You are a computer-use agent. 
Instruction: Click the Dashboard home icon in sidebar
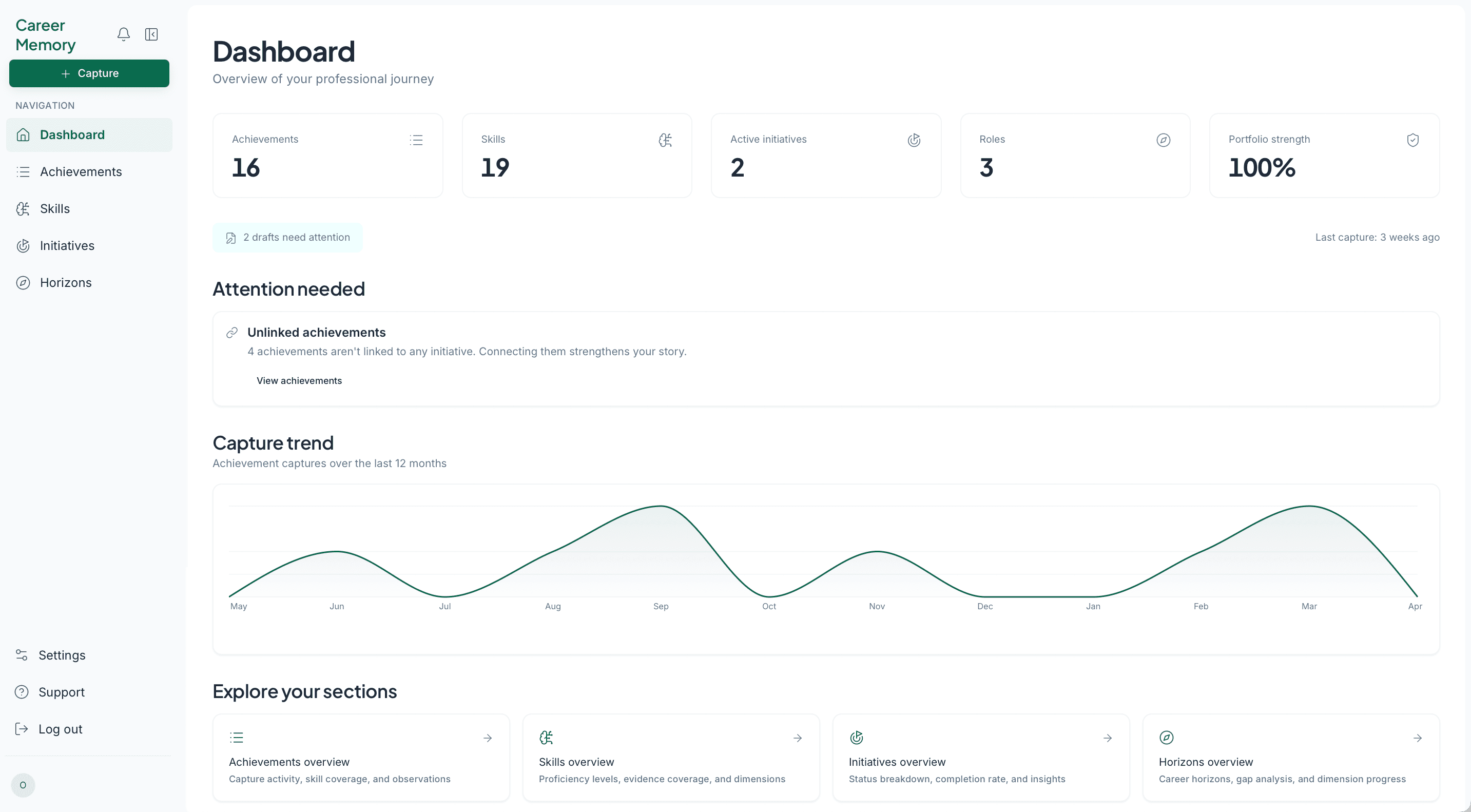23,135
